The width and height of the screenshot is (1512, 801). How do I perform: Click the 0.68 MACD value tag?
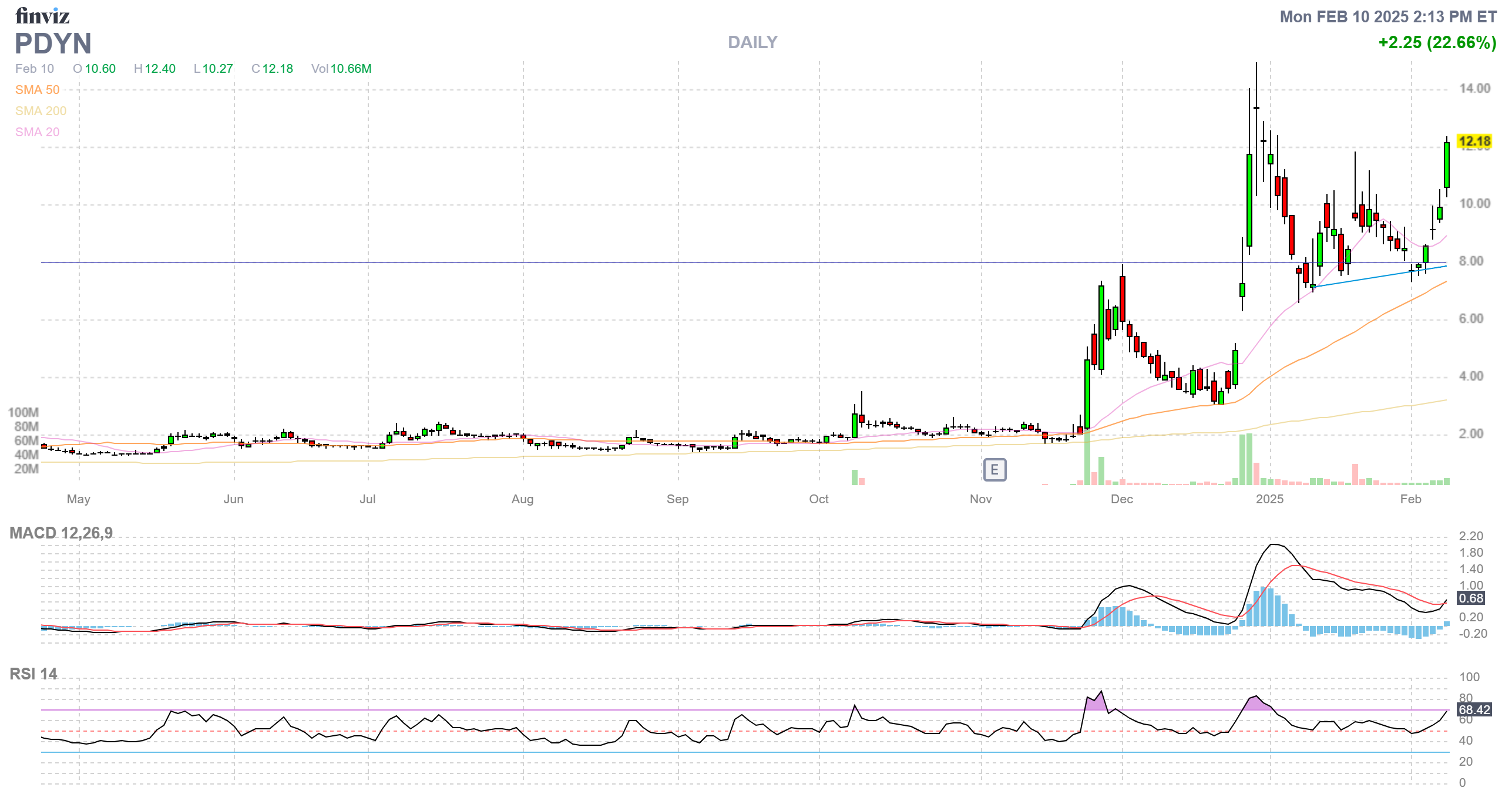(x=1471, y=598)
